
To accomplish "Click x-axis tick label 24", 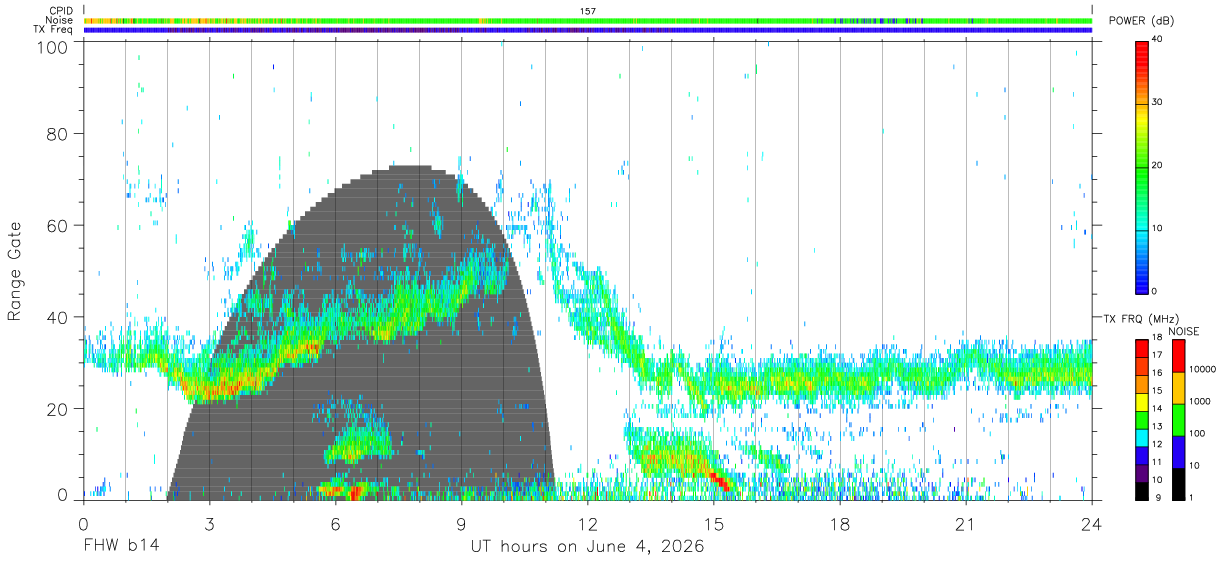I will [1092, 524].
